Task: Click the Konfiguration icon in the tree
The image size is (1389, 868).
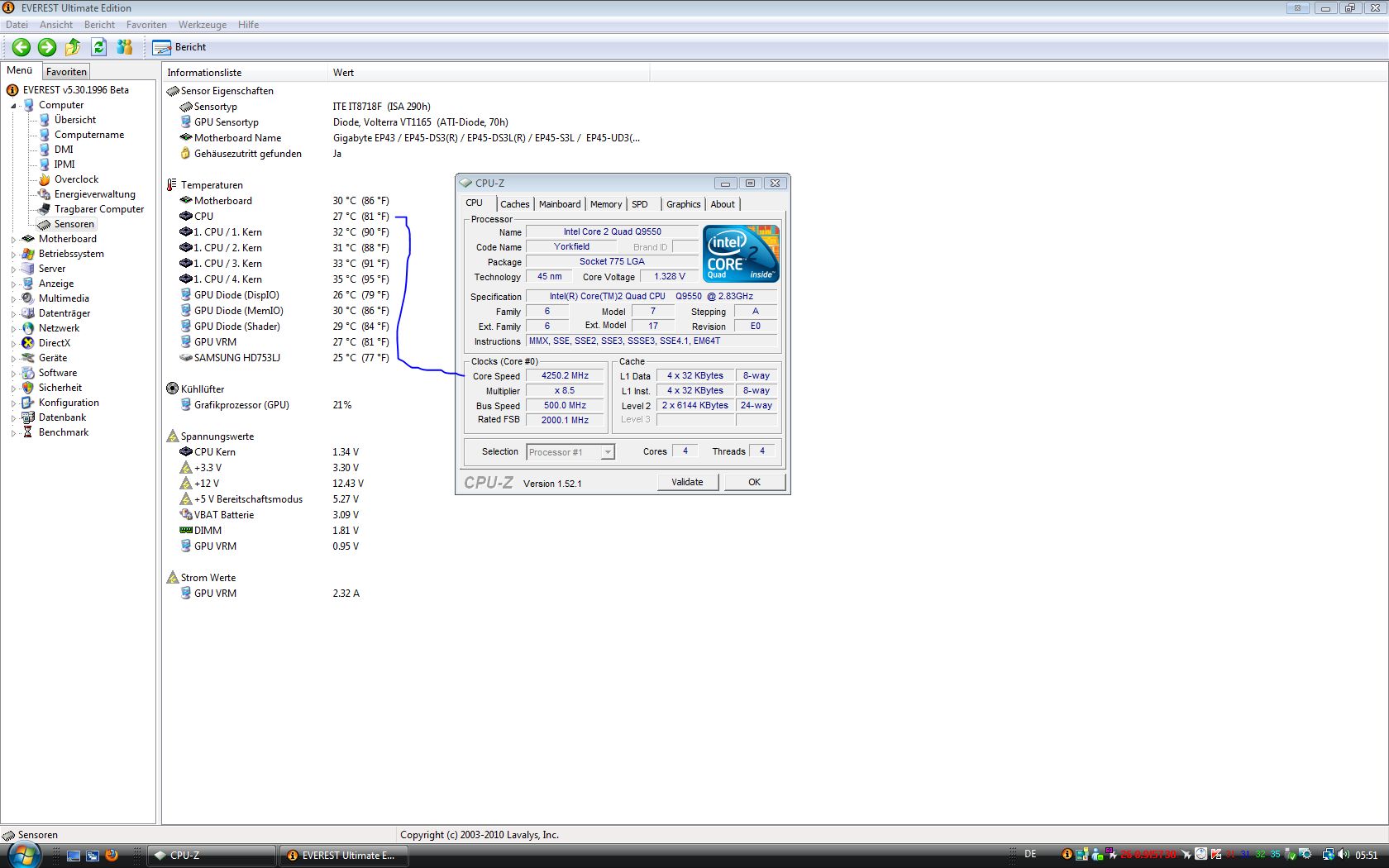Action: pos(28,403)
